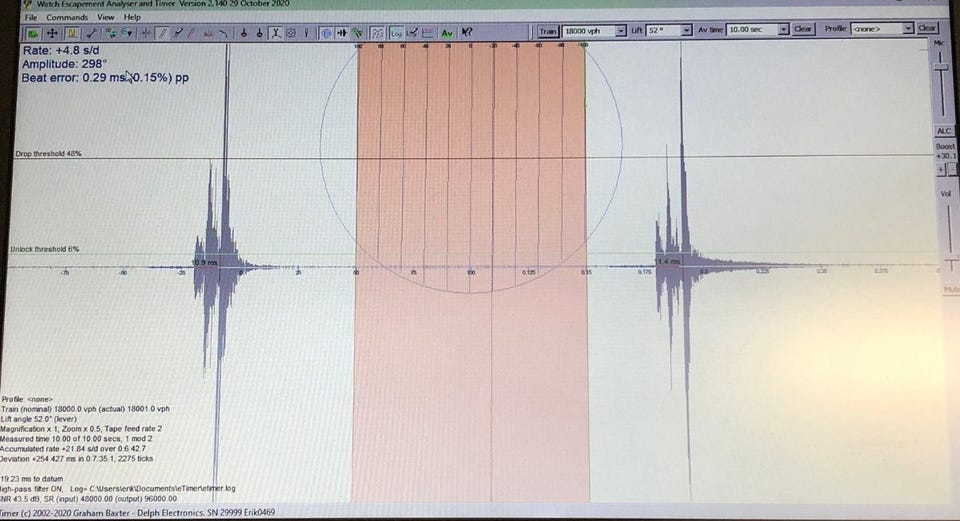
Task: Click the Boost plus button
Action: (x=941, y=170)
